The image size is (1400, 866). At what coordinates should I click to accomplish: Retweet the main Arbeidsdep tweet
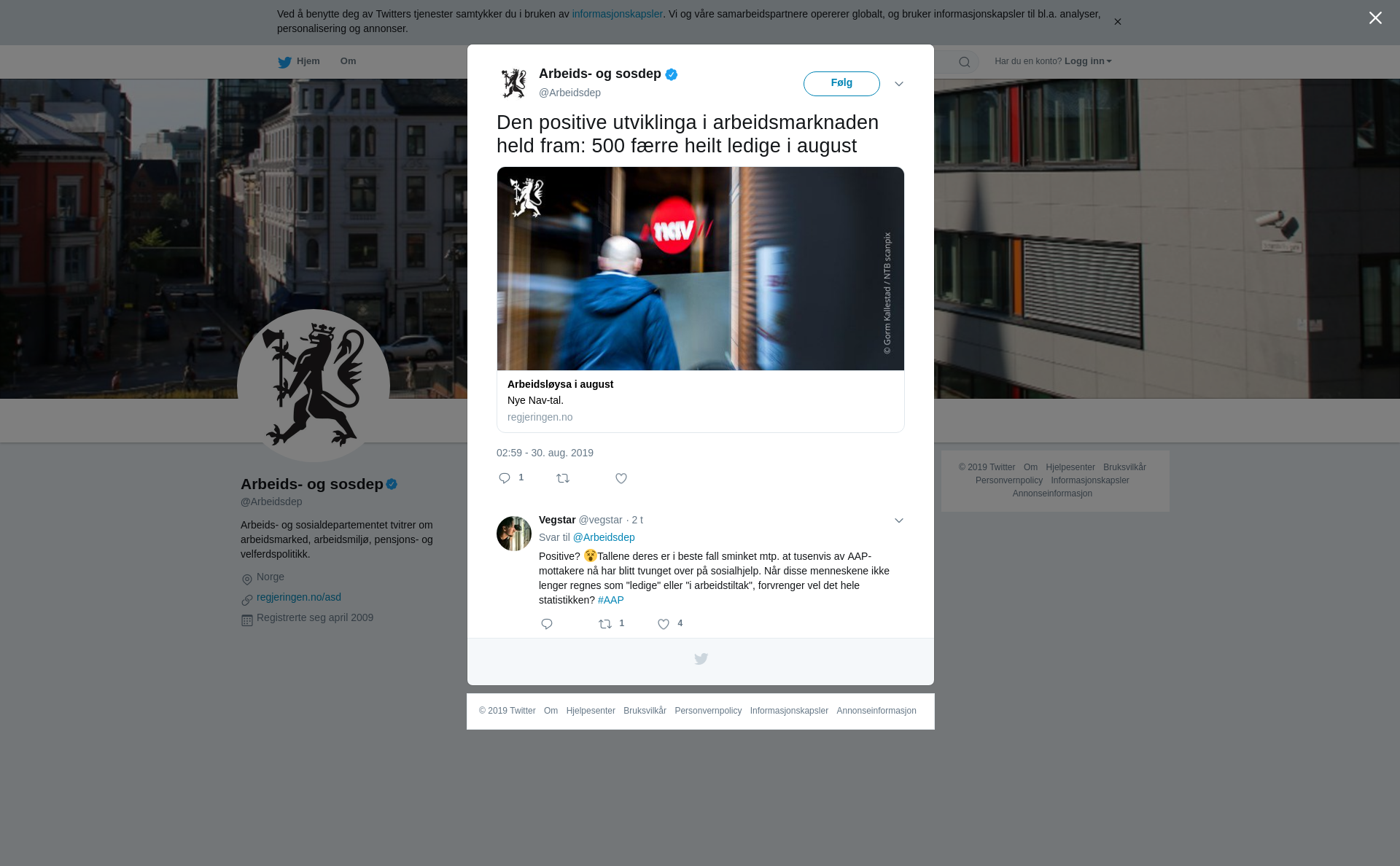(563, 478)
